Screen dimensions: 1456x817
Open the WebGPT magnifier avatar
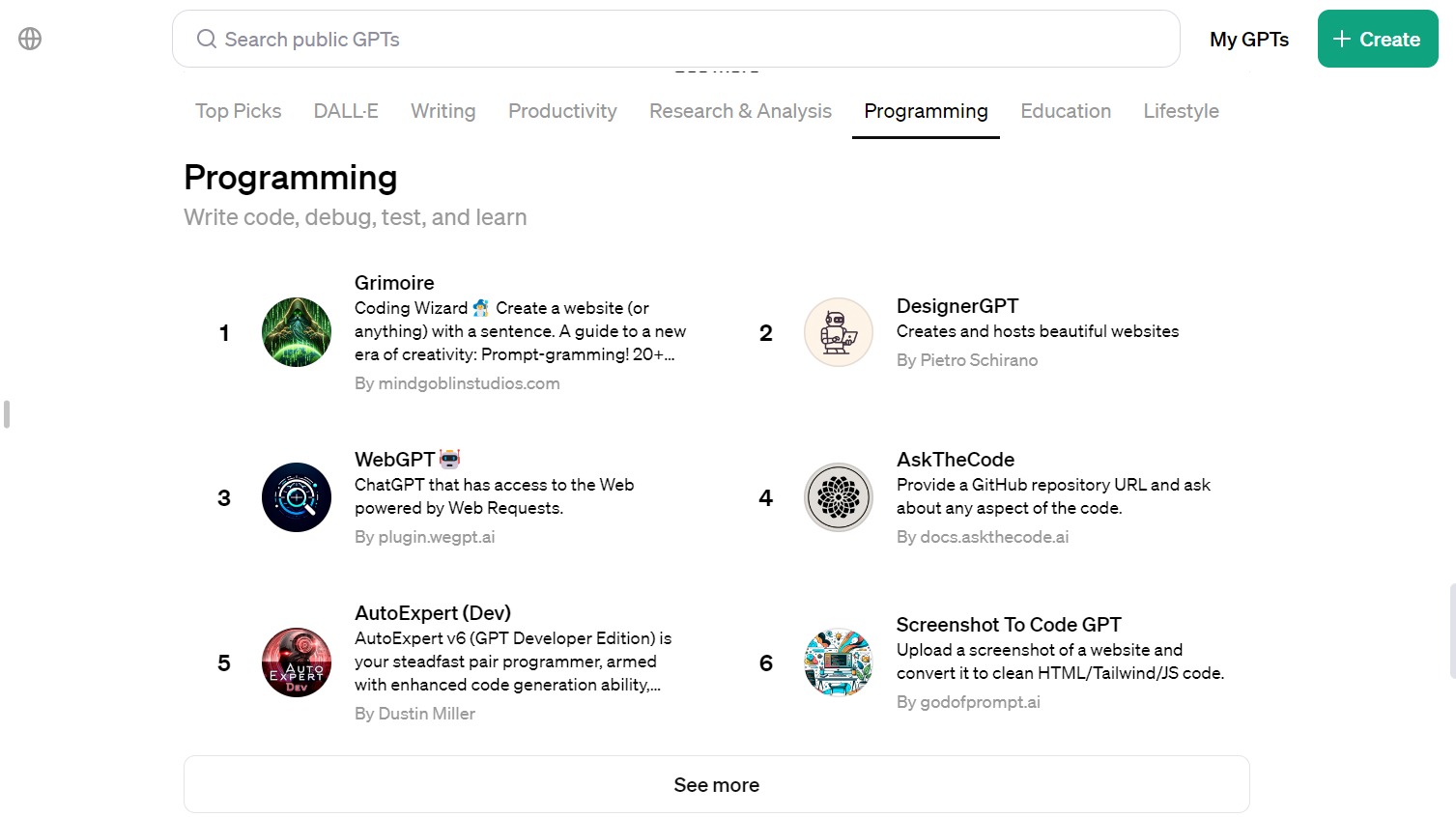pos(297,497)
